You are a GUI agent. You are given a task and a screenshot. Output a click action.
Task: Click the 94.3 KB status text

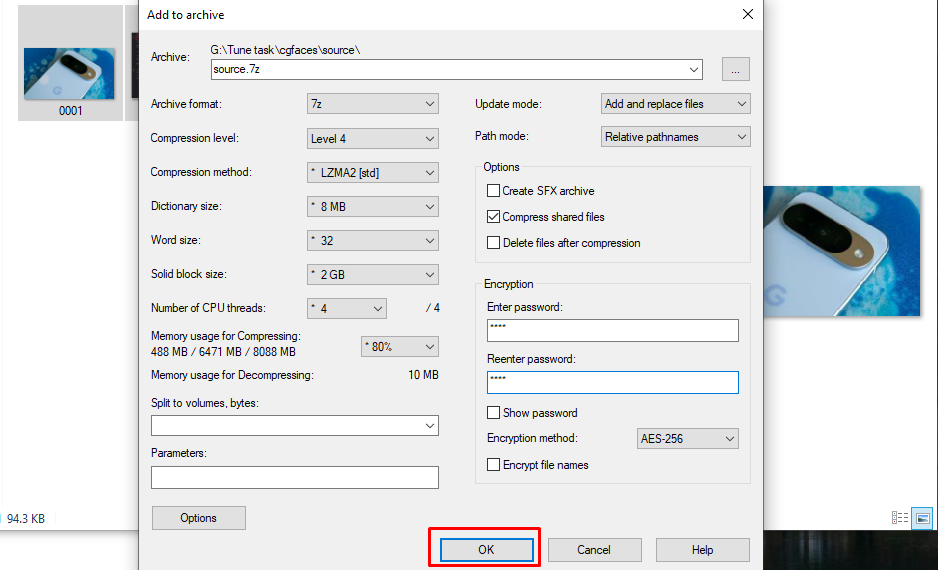[x=26, y=519]
